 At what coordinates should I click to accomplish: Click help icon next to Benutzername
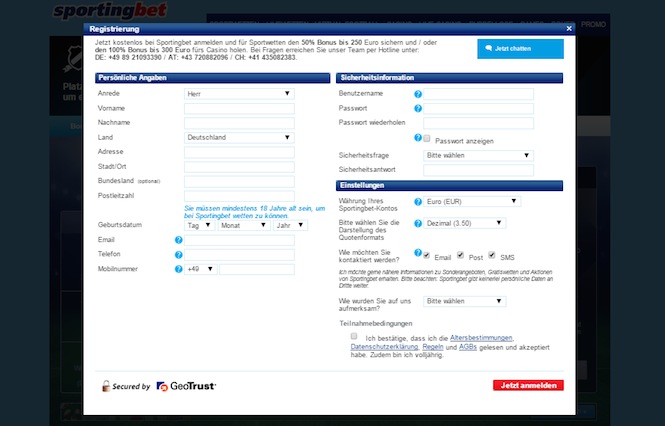tap(418, 93)
